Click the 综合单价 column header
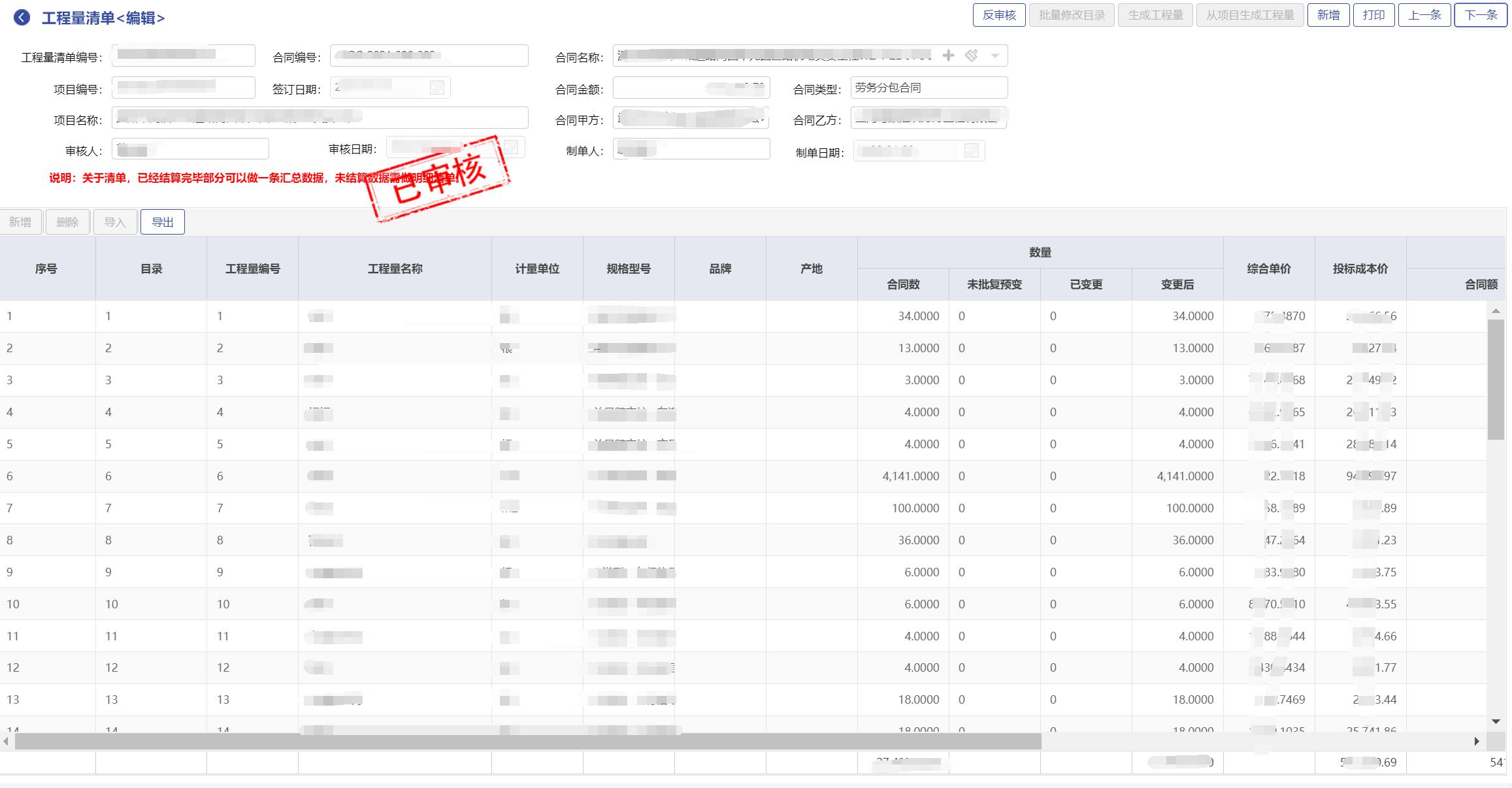The width and height of the screenshot is (1512, 788). tap(1268, 269)
